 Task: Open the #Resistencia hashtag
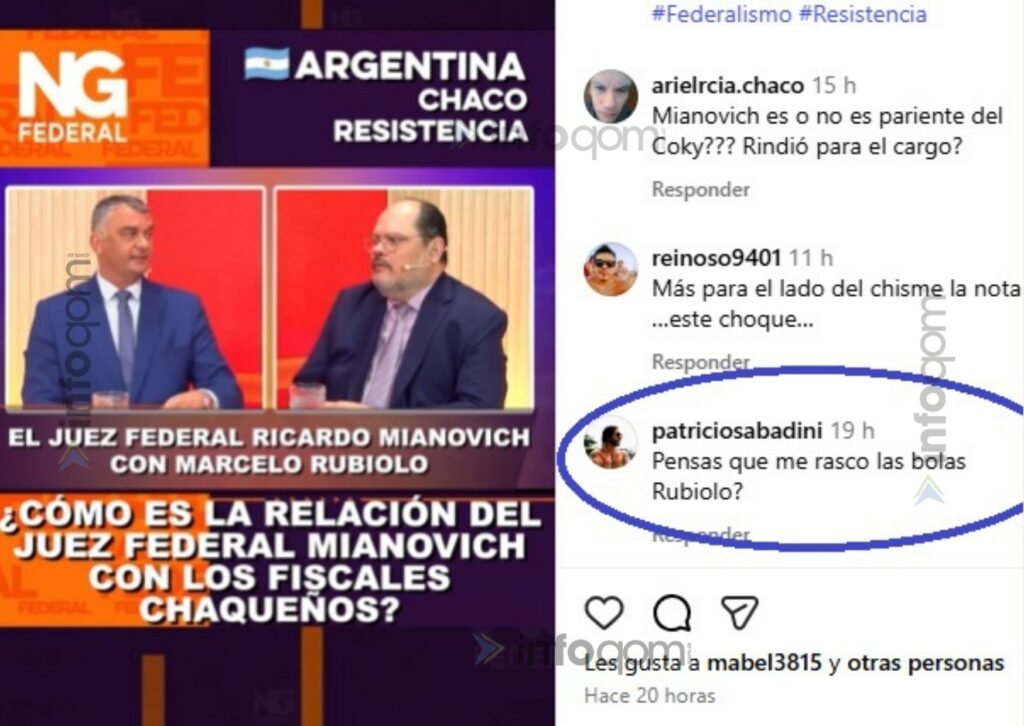(863, 14)
